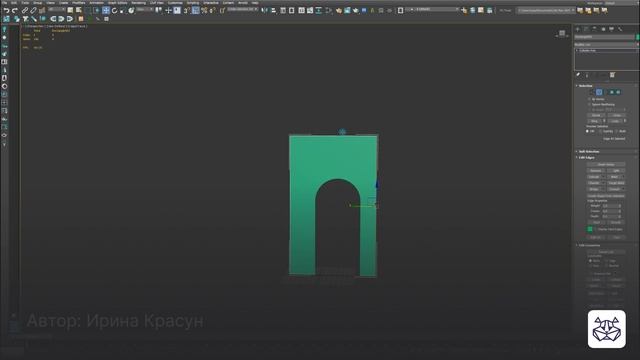Open the Utilities command panel tab
Viewport: 640px width, 360px height.
pos(620,29)
